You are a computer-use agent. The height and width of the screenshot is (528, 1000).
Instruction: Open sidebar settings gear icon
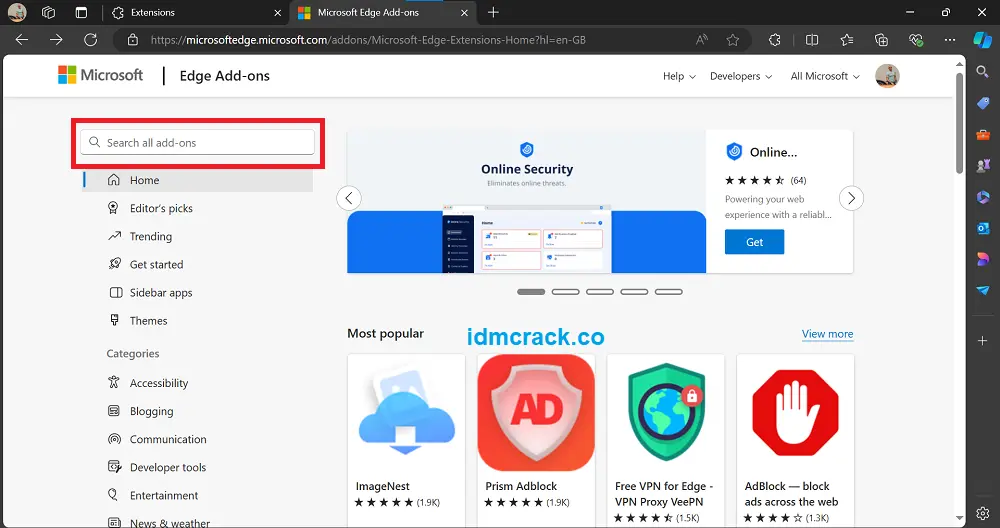coord(983,514)
